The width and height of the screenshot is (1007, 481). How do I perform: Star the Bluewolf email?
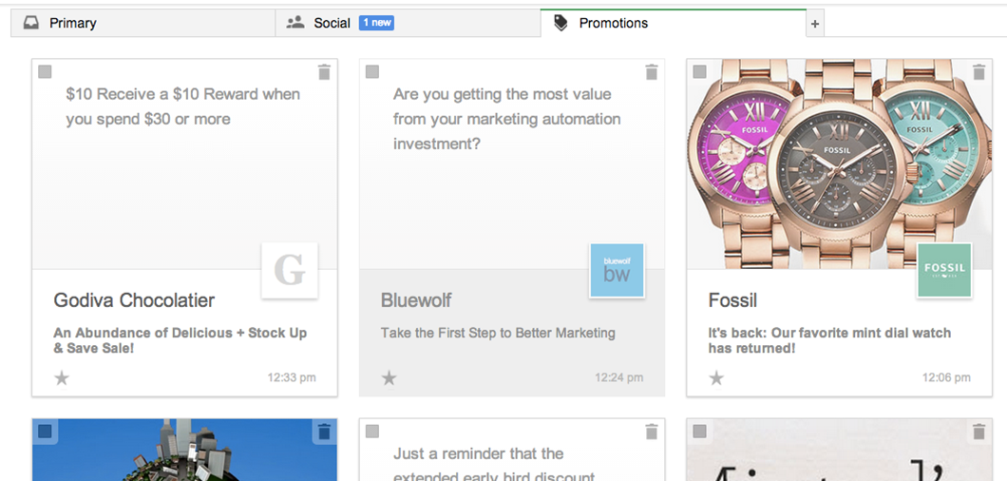click(x=389, y=378)
